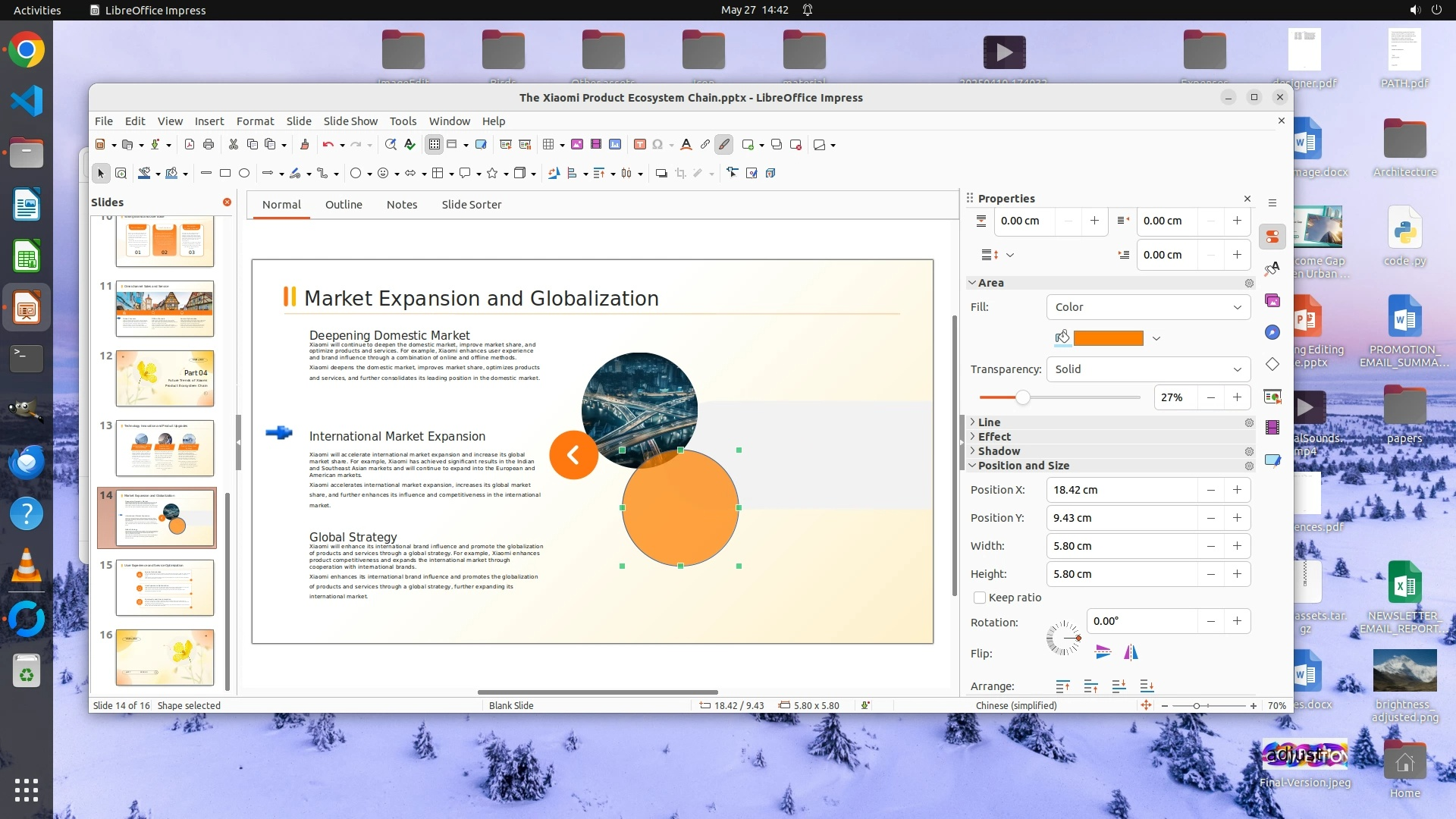The image size is (1456, 819).
Task: Expand the Line section
Action: [989, 422]
